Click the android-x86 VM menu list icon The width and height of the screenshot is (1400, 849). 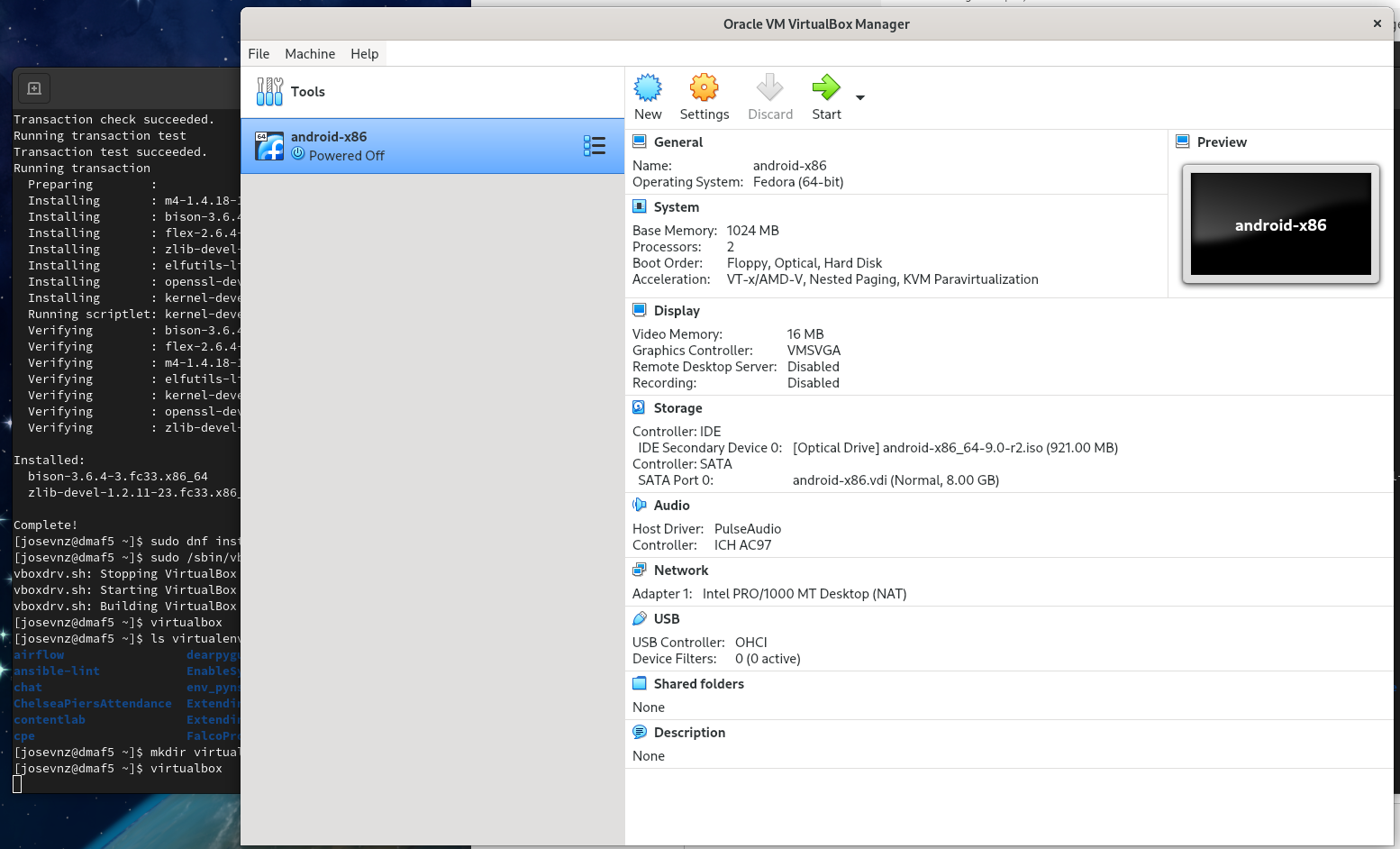[x=594, y=146]
